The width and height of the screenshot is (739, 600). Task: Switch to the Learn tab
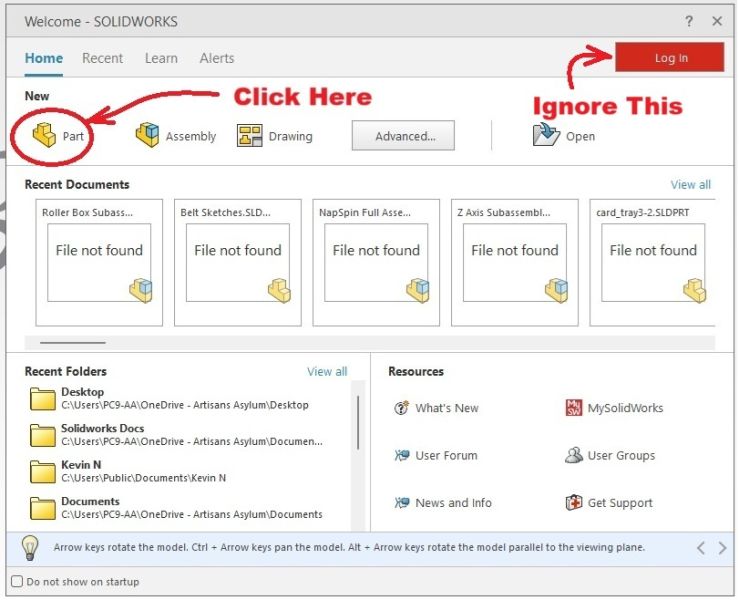click(x=161, y=58)
